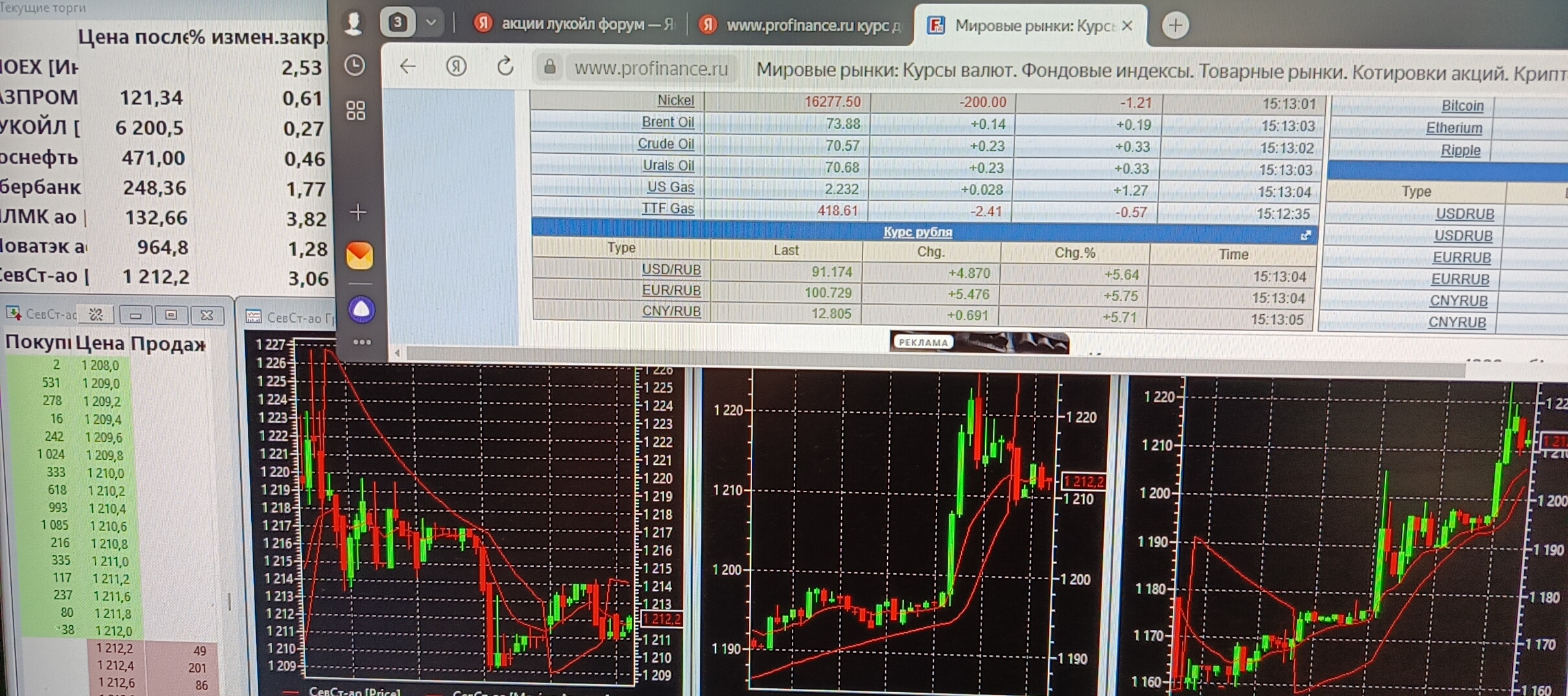Select the Новатэк row price 964,8

[x=162, y=247]
